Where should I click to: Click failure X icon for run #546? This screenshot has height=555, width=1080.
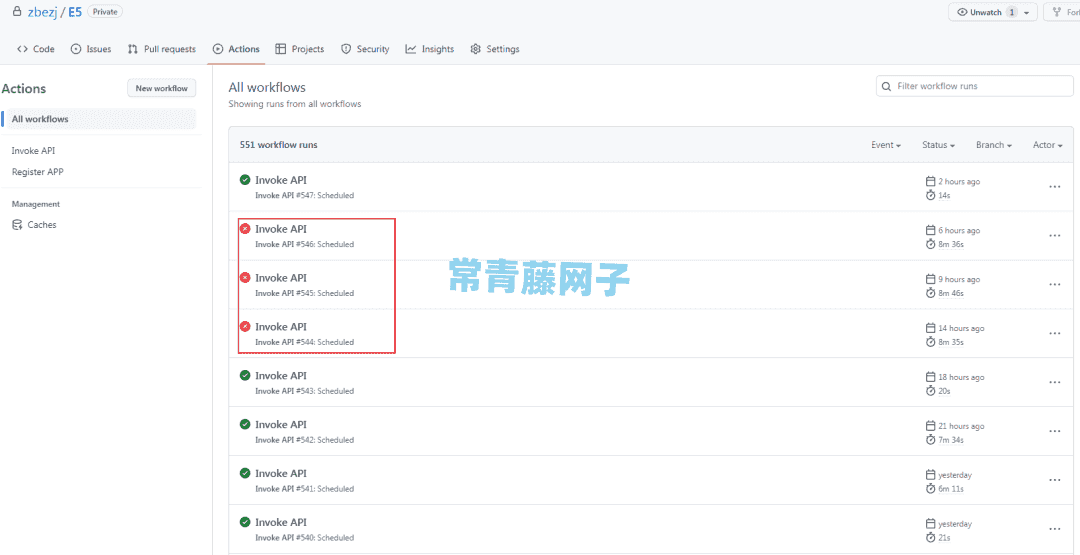pyautogui.click(x=245, y=229)
